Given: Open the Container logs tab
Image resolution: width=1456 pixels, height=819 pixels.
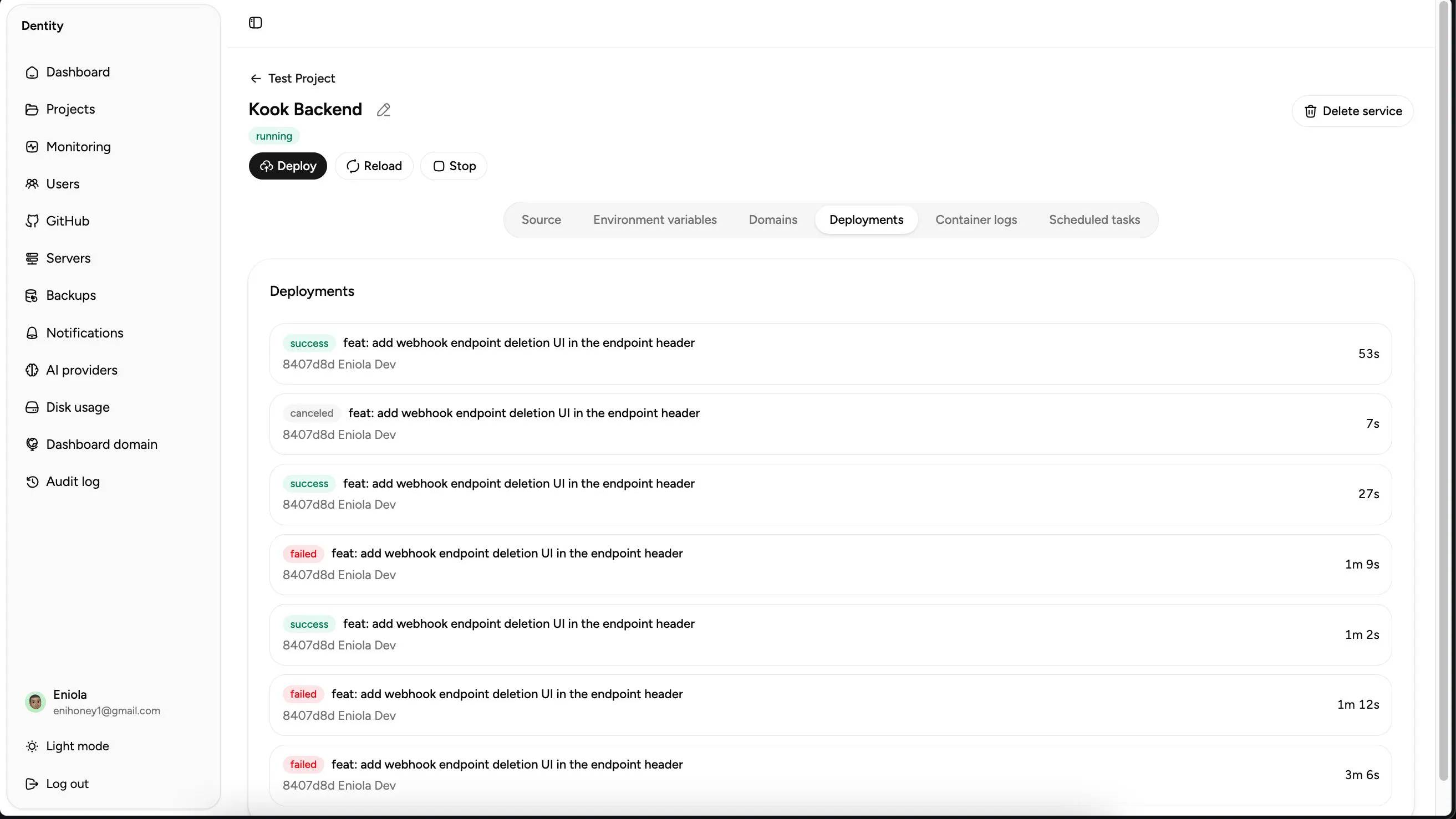Looking at the screenshot, I should click(976, 220).
